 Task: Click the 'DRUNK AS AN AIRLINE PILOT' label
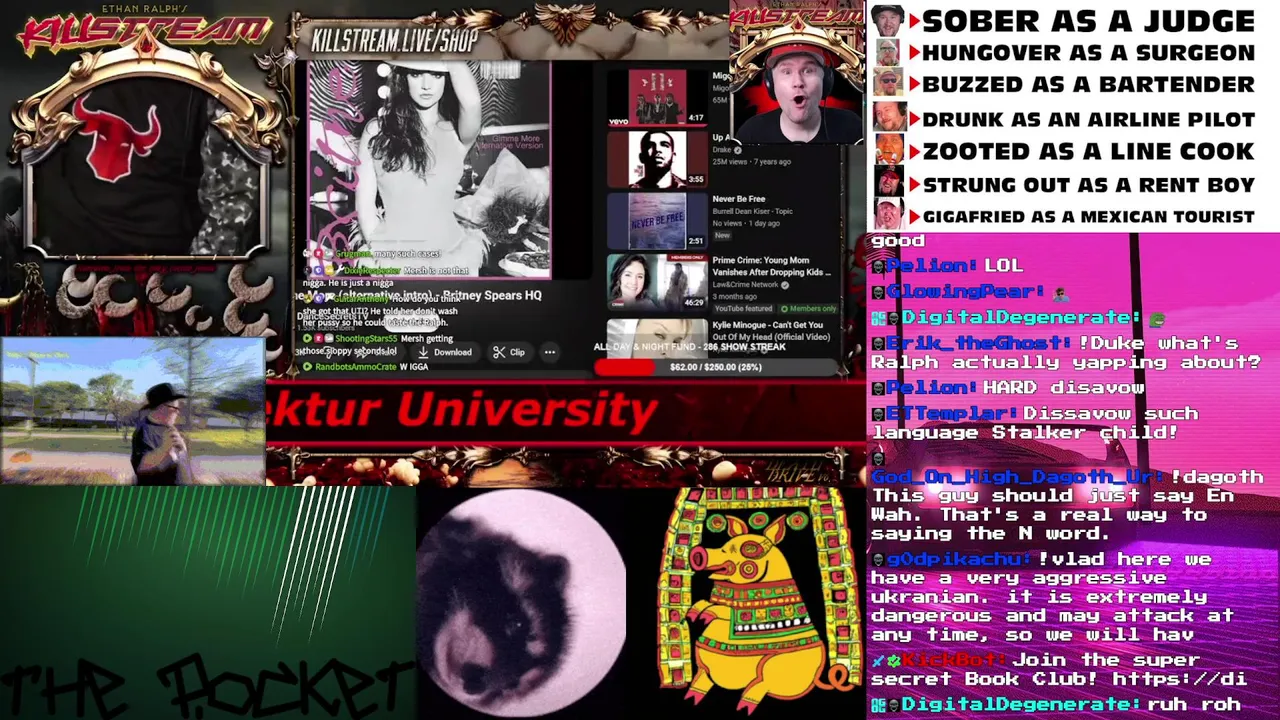[x=1088, y=119]
